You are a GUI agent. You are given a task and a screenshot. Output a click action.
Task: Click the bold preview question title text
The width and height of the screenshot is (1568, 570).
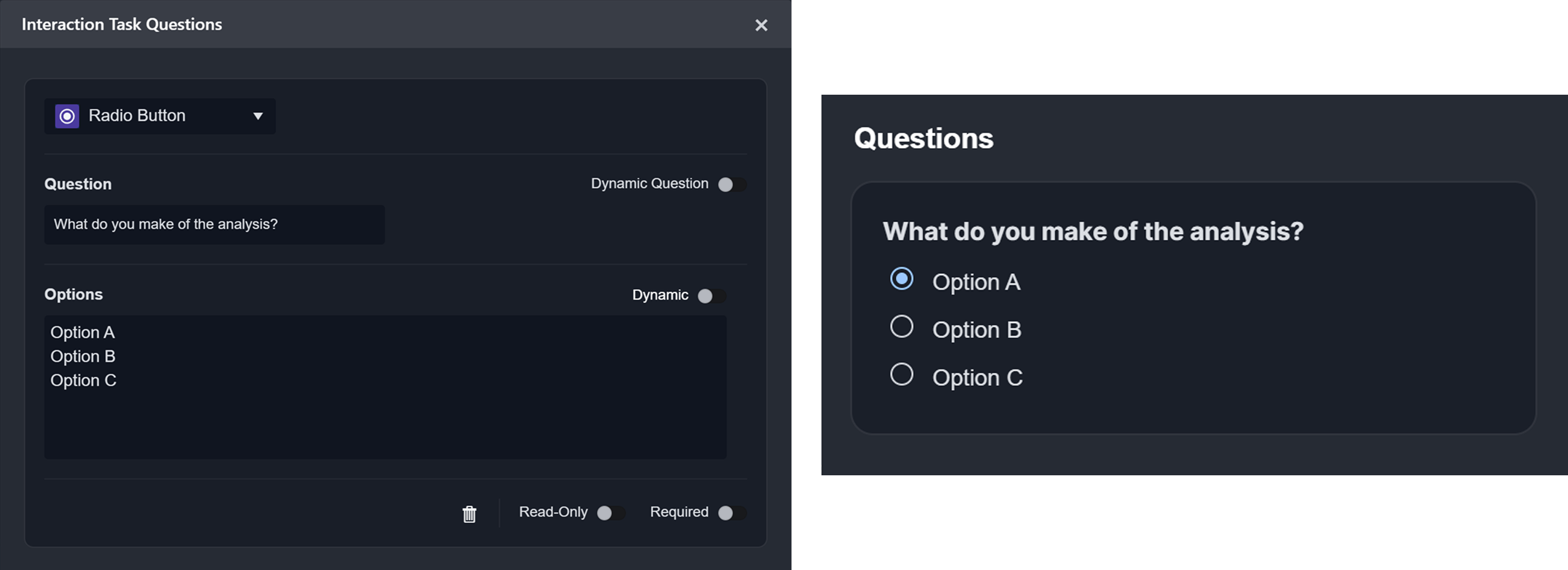point(1093,232)
